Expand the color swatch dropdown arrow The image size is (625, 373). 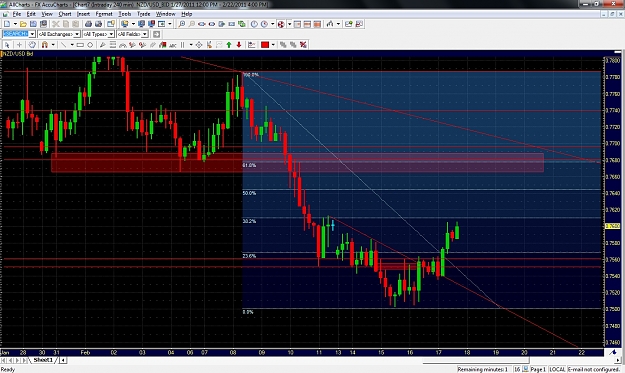273,45
